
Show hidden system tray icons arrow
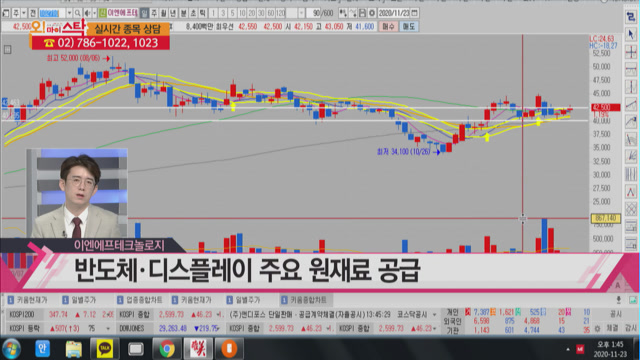point(568,349)
